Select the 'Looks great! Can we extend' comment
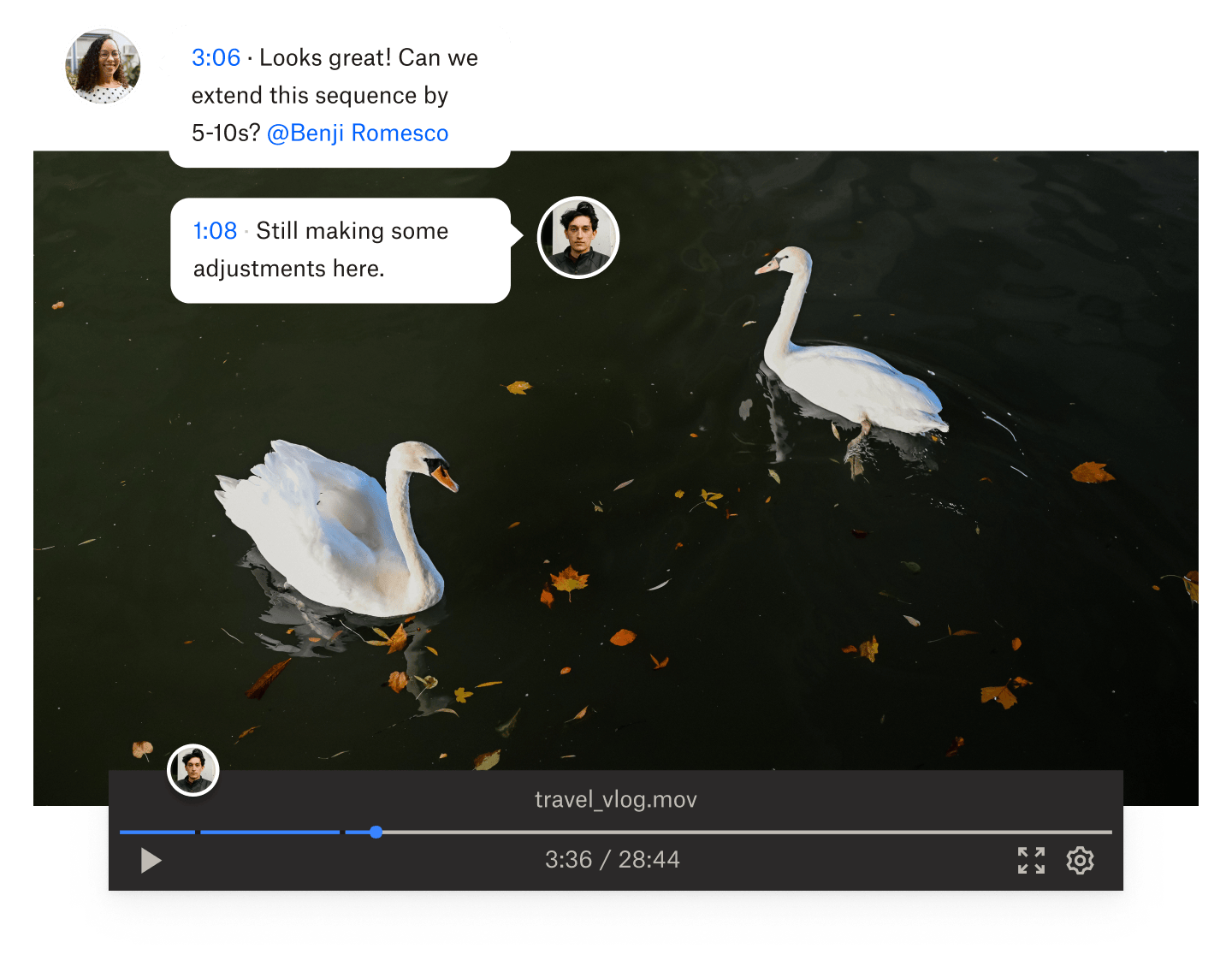 pyautogui.click(x=340, y=95)
